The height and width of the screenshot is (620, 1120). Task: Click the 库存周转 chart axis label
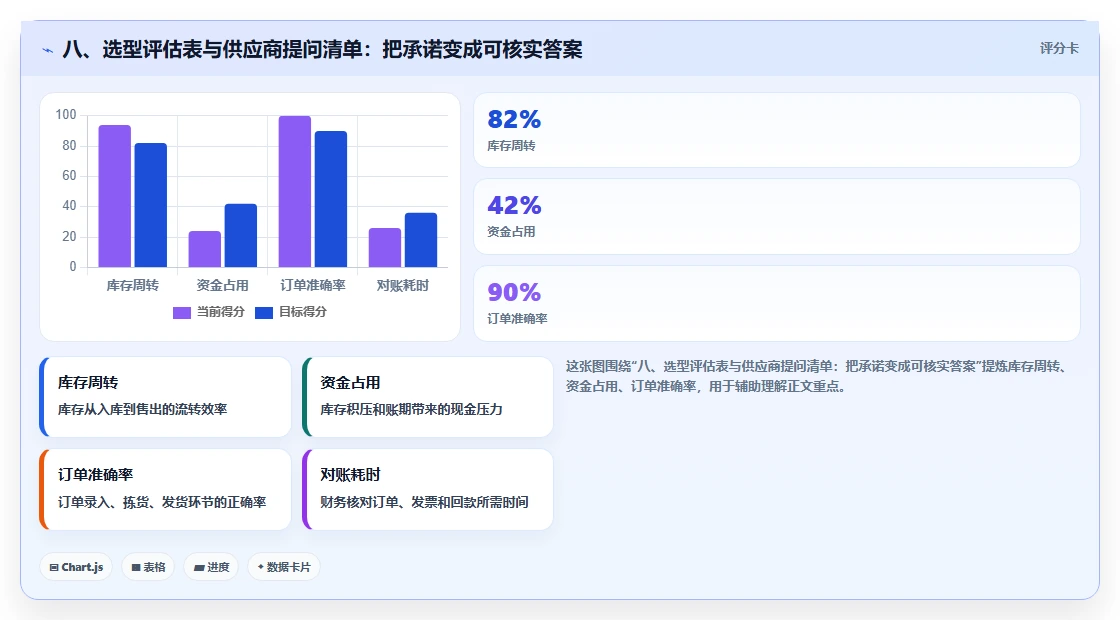pyautogui.click(x=133, y=286)
